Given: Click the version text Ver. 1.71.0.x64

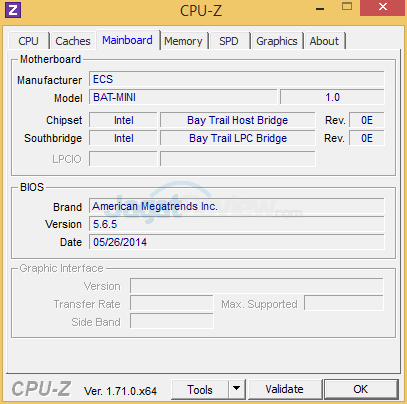Looking at the screenshot, I should pos(120,391).
